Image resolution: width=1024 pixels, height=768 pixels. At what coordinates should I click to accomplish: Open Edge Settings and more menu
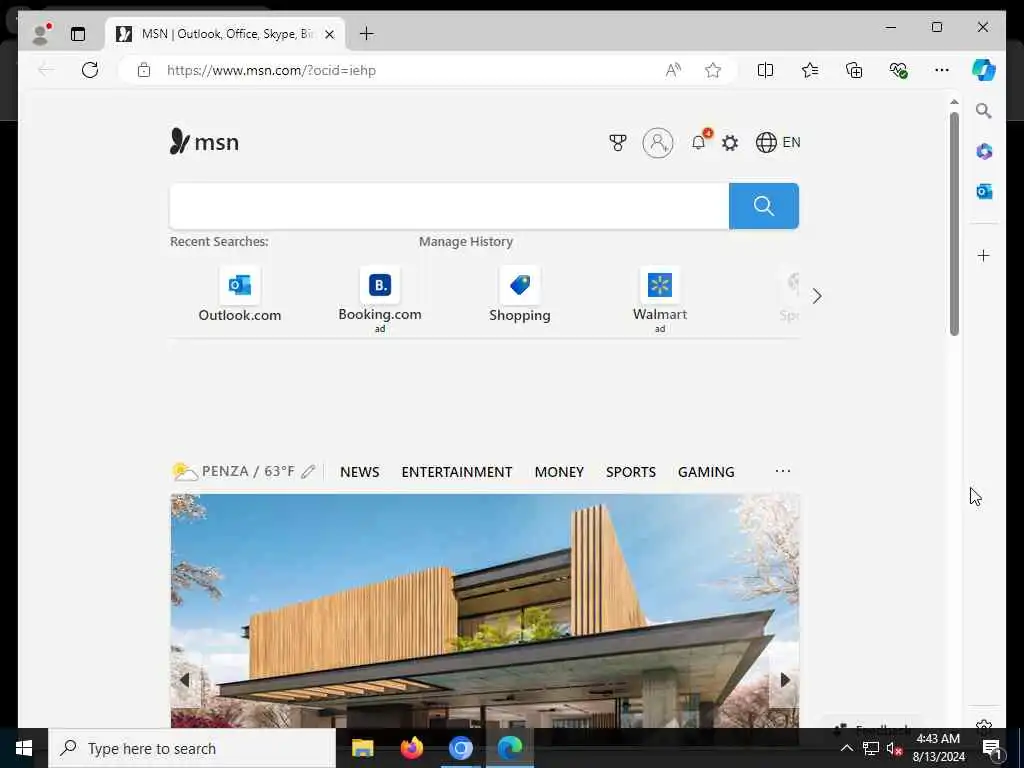(x=942, y=70)
